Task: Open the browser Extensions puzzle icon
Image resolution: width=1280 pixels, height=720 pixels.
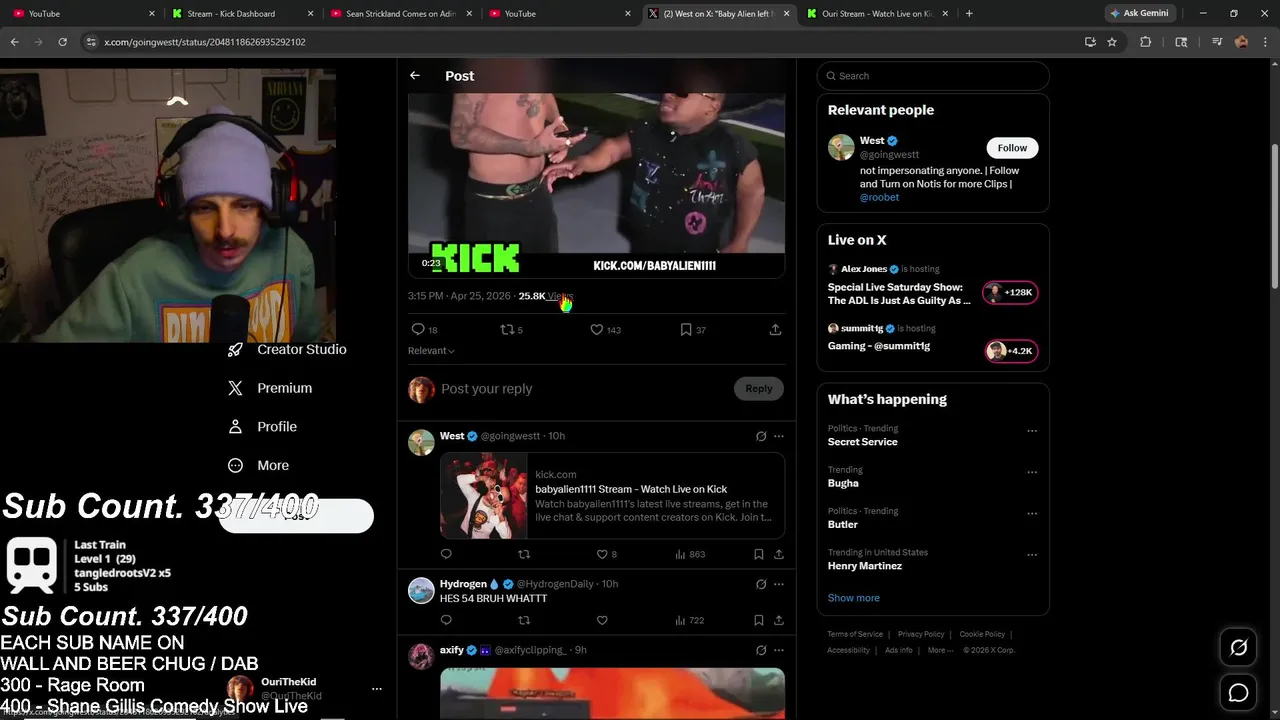Action: [1146, 42]
